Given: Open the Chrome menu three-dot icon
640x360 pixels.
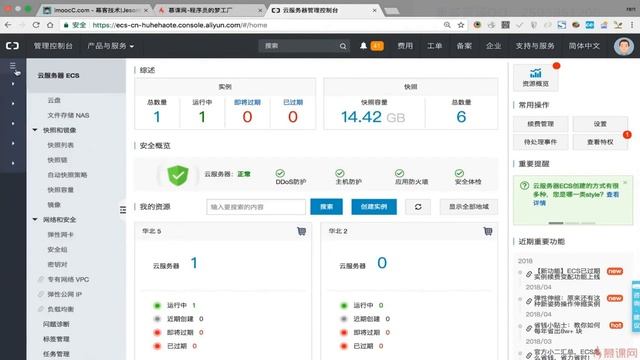Looking at the screenshot, I should (x=632, y=25).
